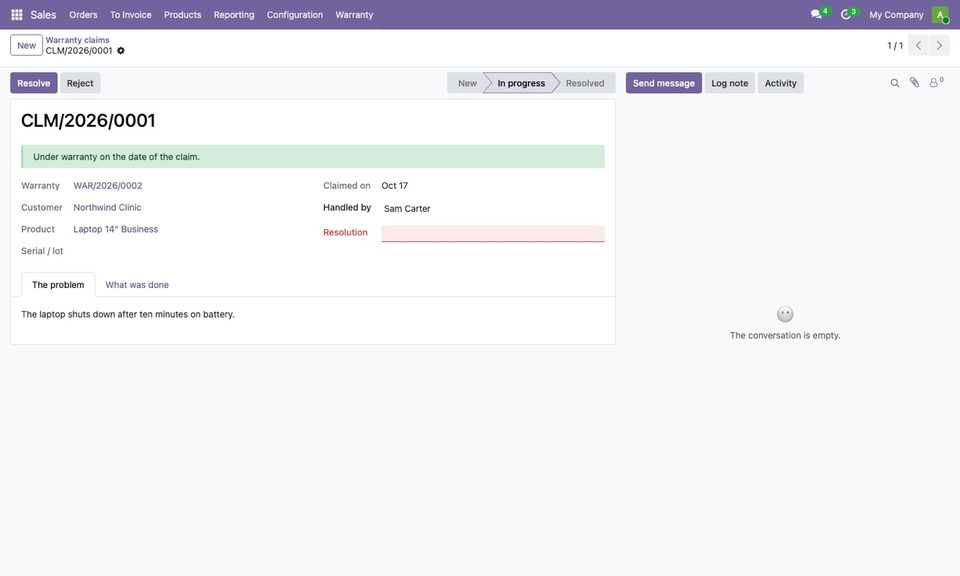This screenshot has width=960, height=576.
Task: Click the problem description text field
Action: coord(312,315)
